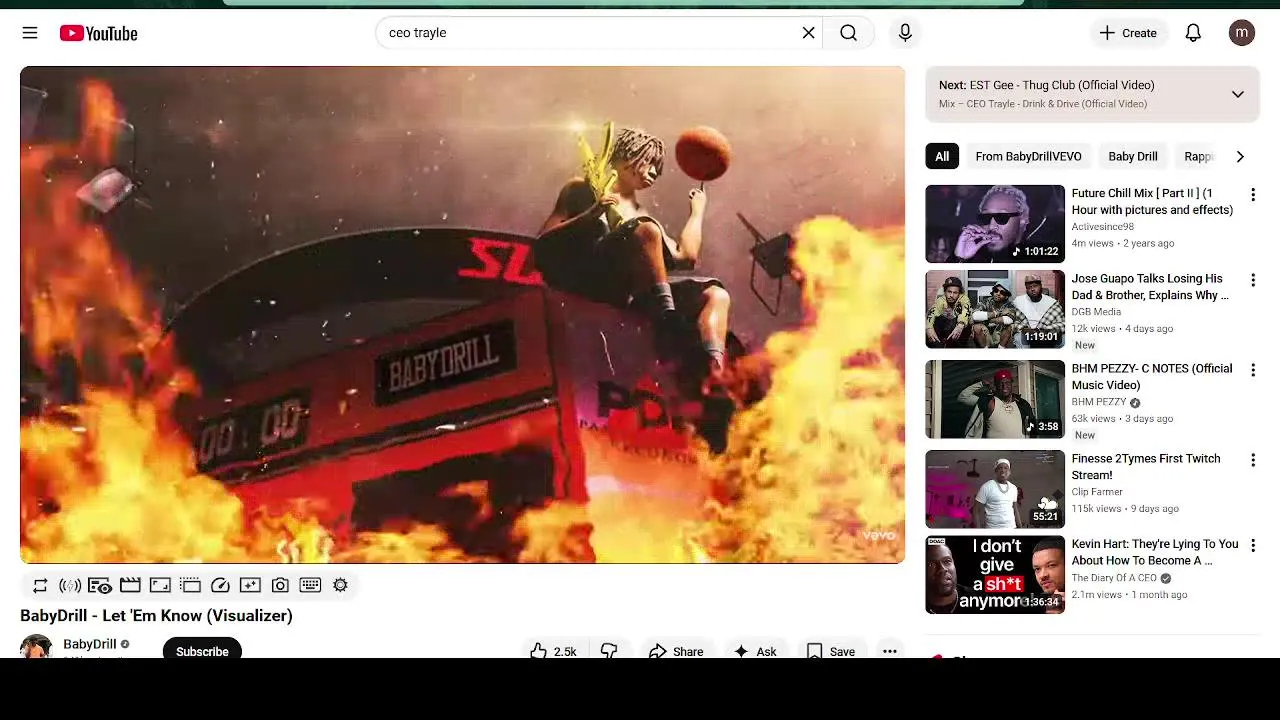Dislike the video

point(609,650)
